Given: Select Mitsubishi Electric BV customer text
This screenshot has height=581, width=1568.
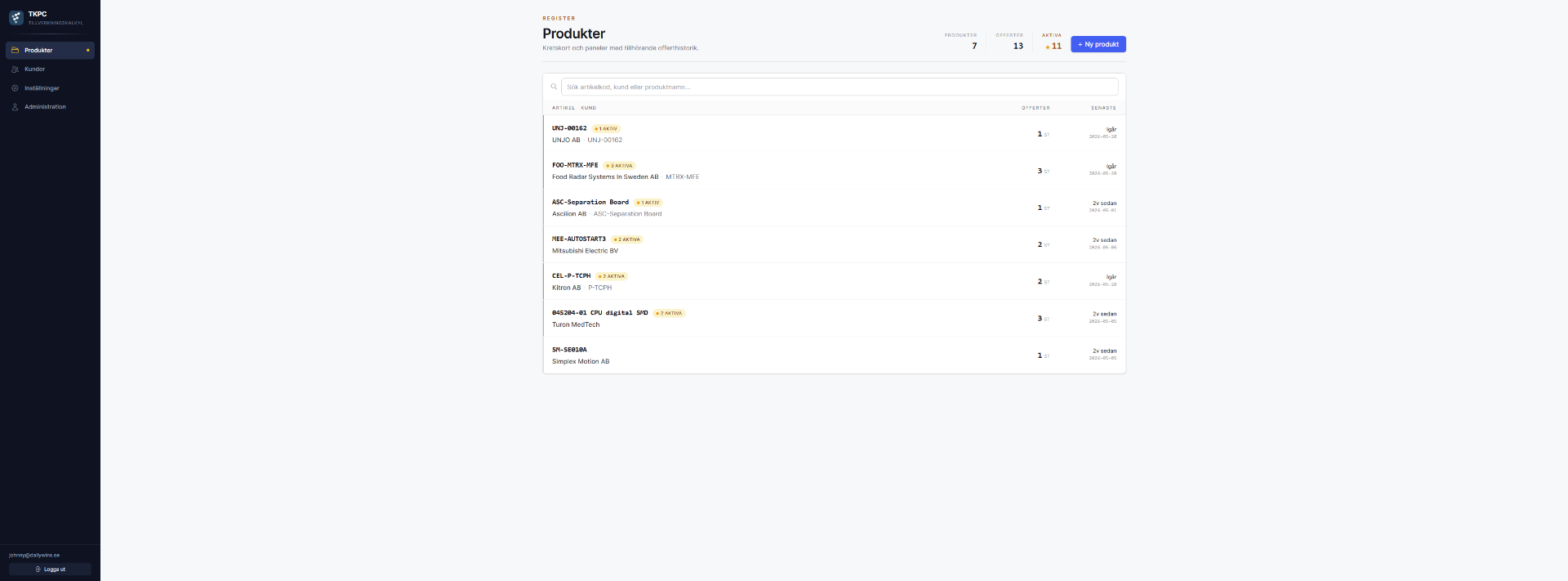Looking at the screenshot, I should point(585,251).
